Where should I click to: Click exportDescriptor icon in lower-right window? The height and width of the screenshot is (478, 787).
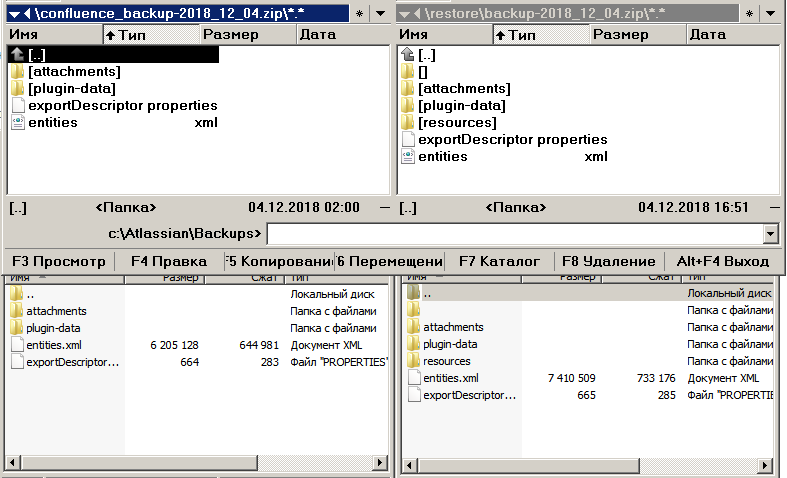[415, 395]
